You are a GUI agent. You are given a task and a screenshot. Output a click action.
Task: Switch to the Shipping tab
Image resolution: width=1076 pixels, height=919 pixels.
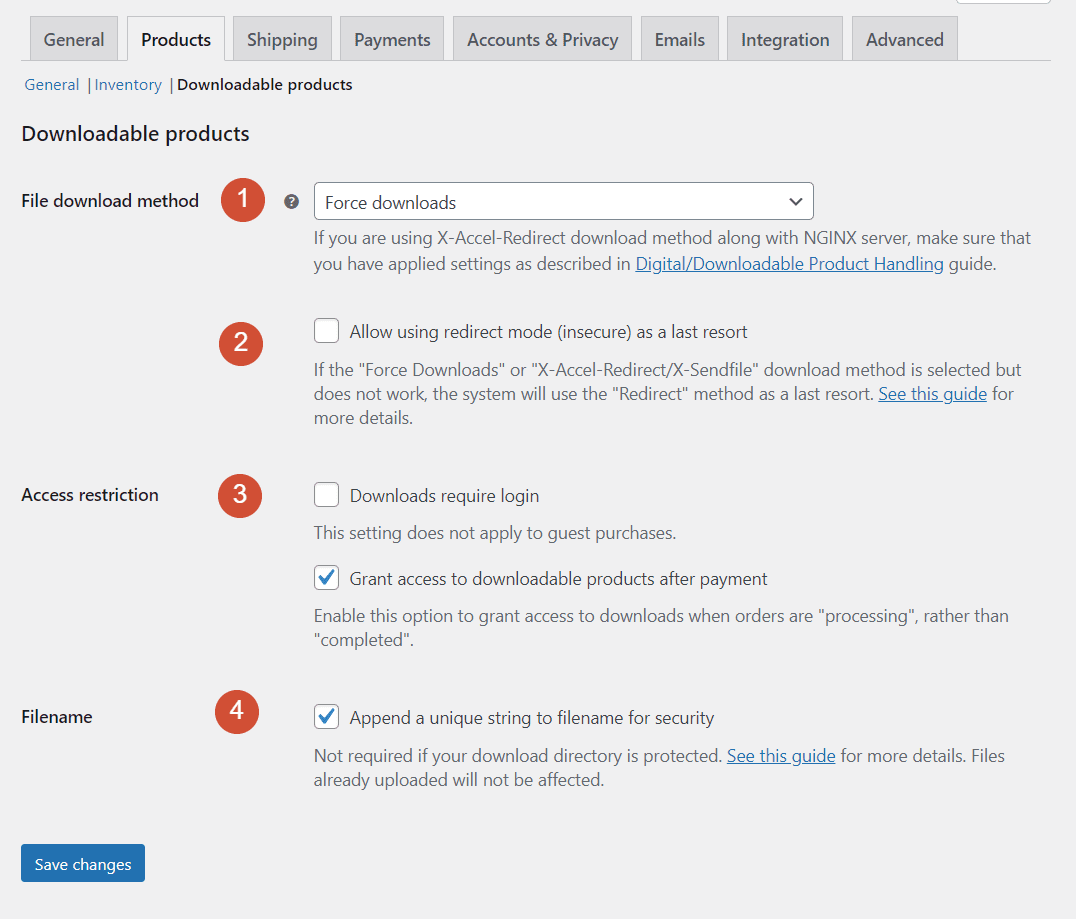[x=281, y=39]
